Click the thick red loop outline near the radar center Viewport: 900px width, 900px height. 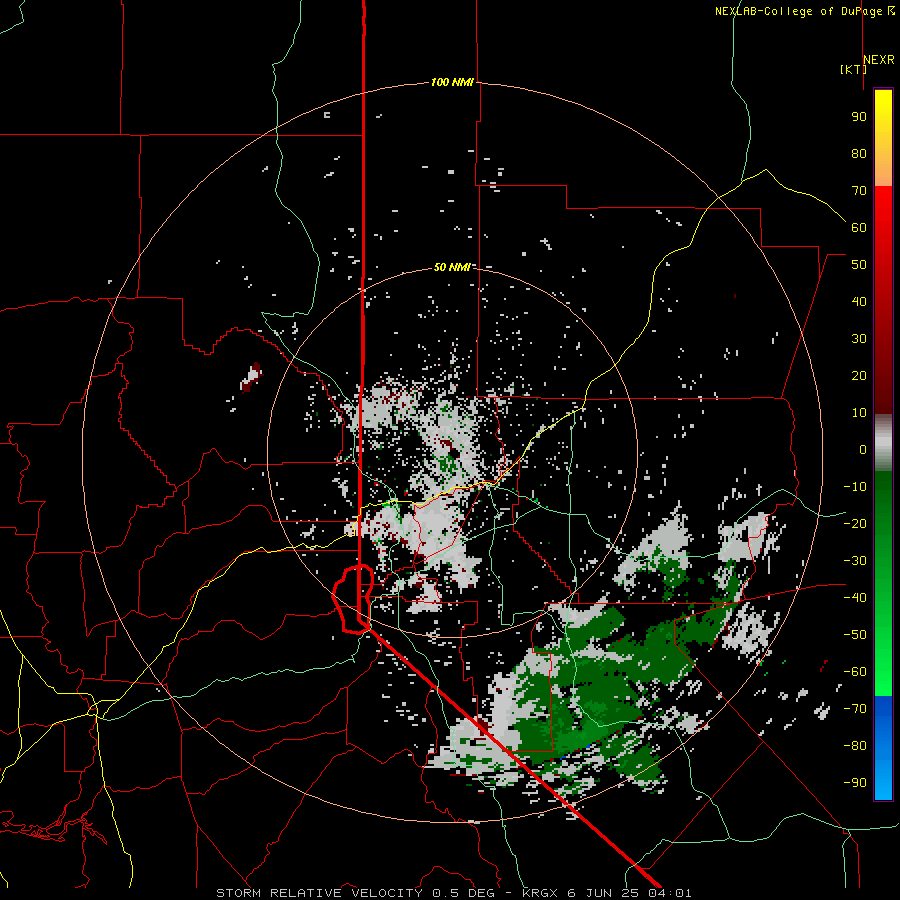coord(354,599)
